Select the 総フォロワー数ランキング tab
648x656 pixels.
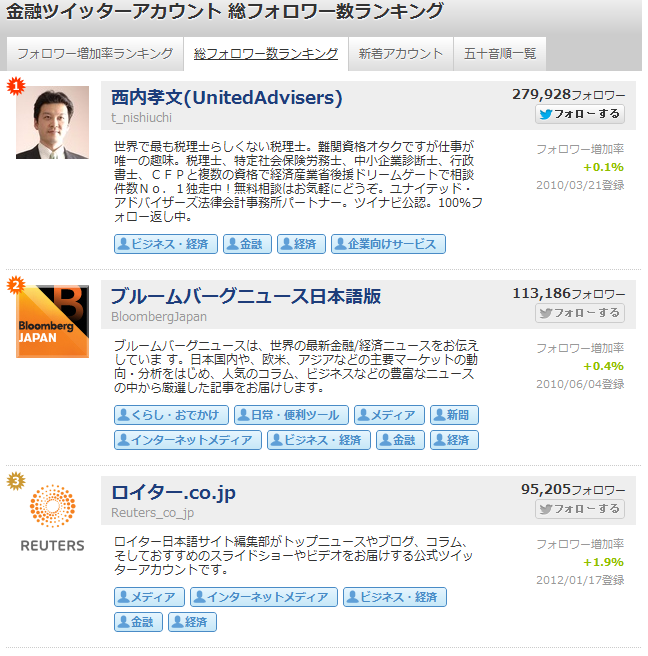[266, 54]
